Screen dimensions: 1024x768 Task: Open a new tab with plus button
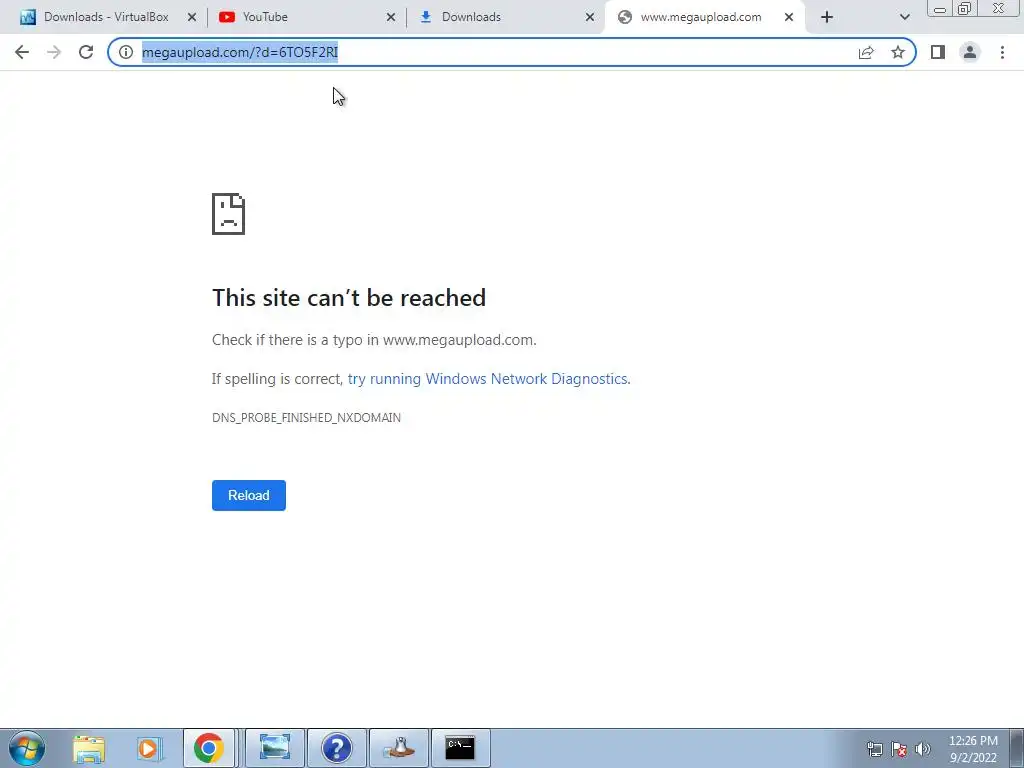pyautogui.click(x=827, y=17)
